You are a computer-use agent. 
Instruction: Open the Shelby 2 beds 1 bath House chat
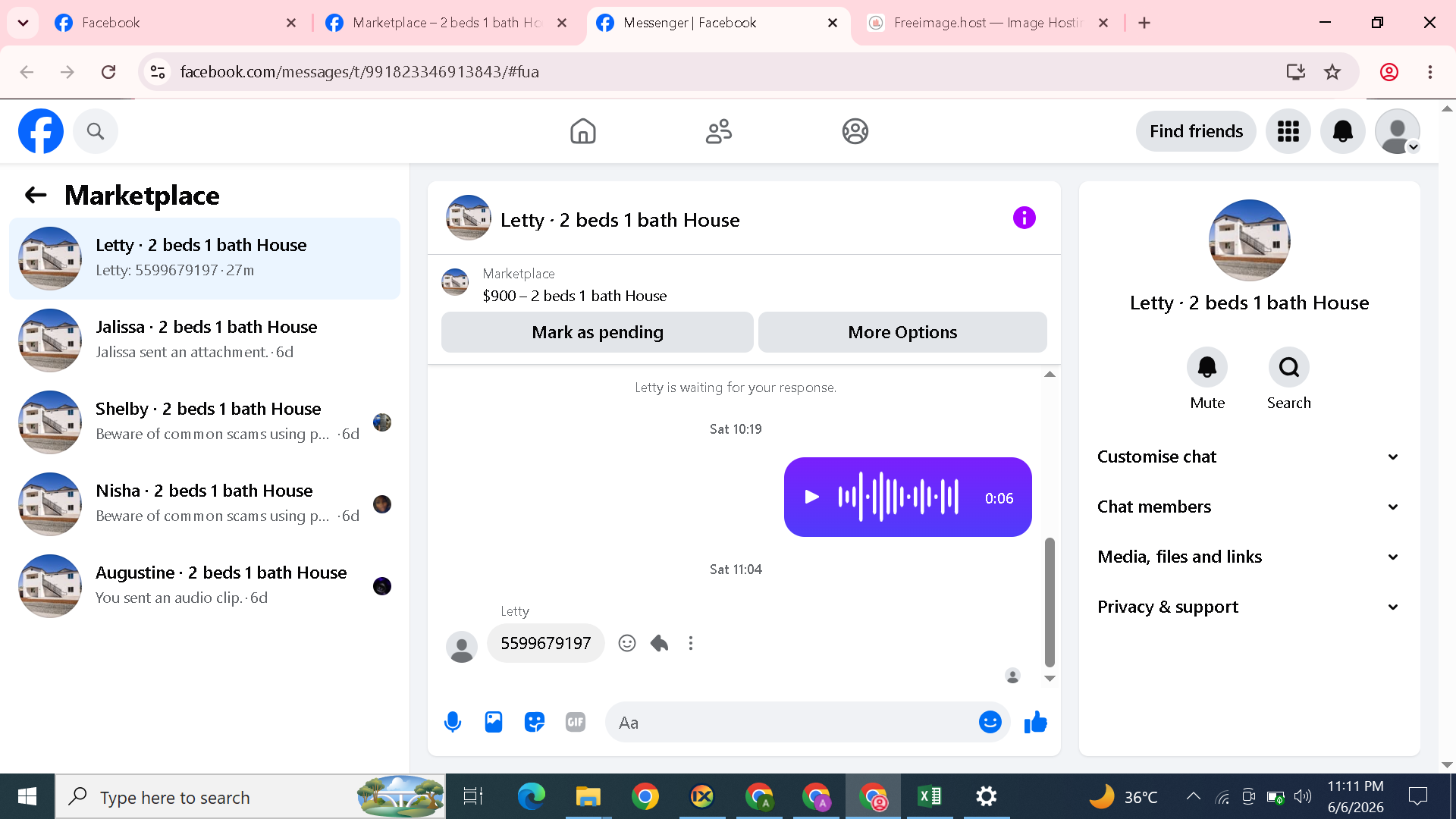[205, 422]
